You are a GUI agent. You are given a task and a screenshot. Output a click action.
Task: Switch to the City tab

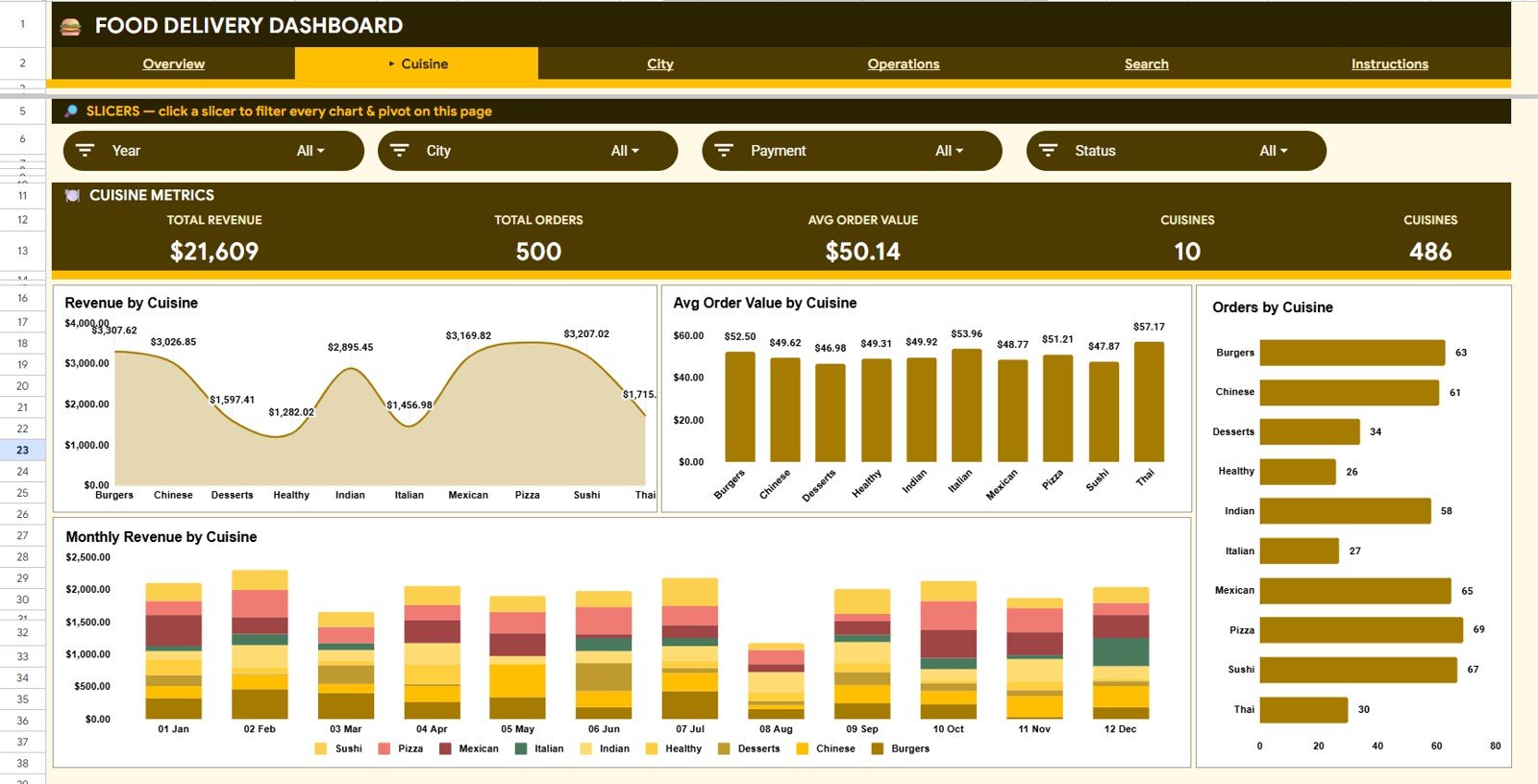coord(660,63)
